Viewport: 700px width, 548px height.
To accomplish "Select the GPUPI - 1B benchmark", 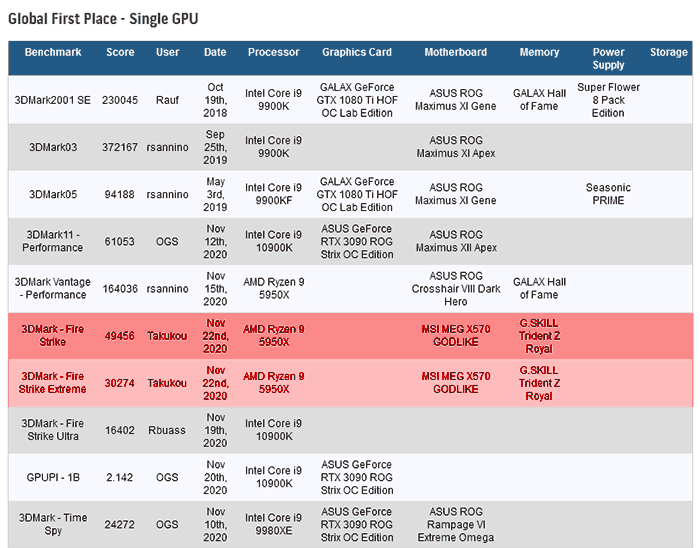I will click(53, 477).
